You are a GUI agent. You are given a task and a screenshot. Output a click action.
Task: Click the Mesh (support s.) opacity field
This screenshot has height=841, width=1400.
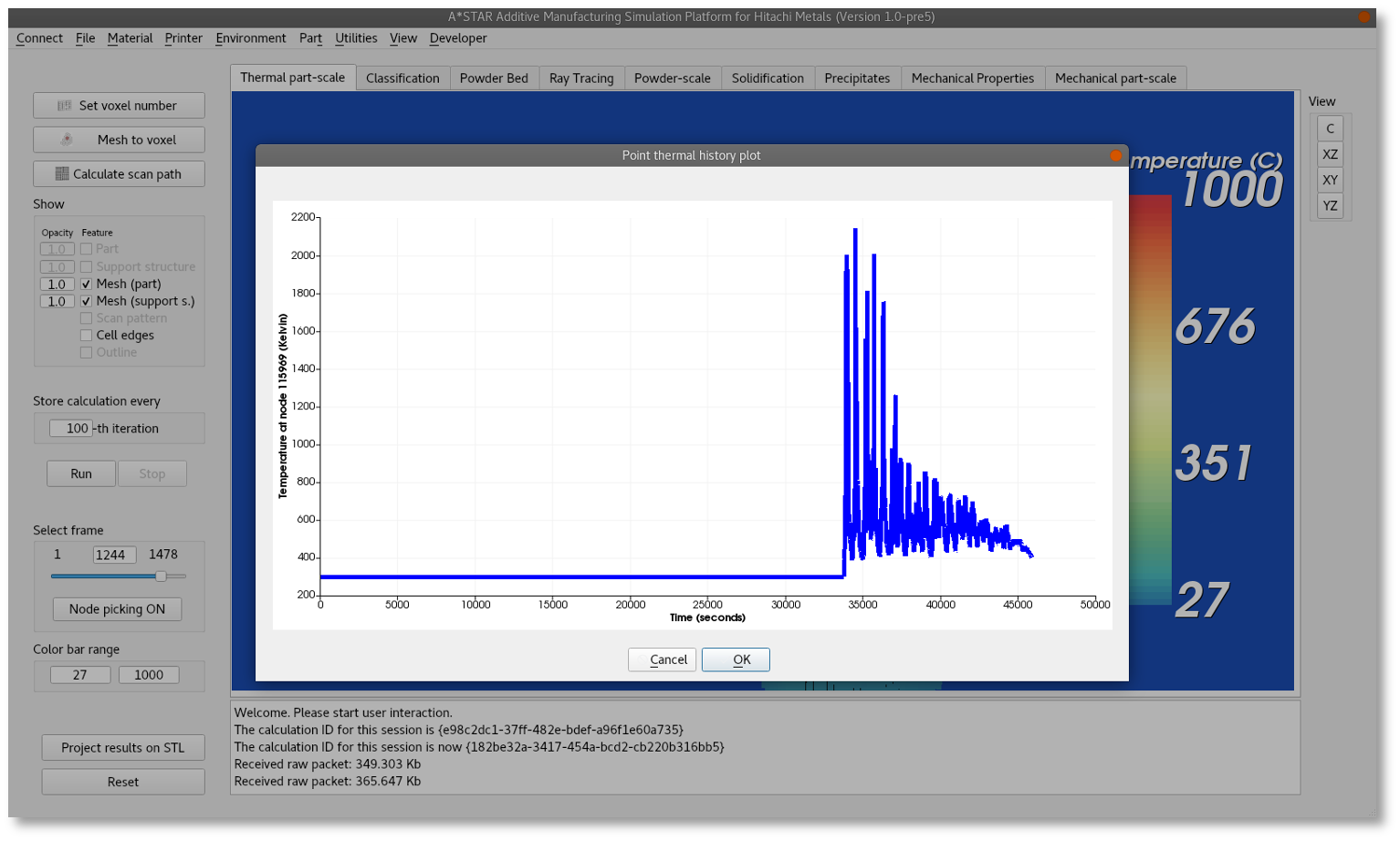[x=57, y=302]
